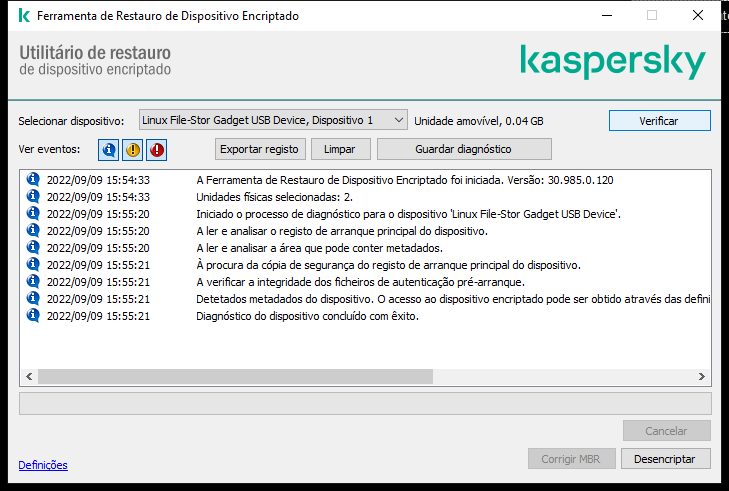The image size is (729, 491).
Task: Click the Kaspersky K icon in title bar
Action: point(24,16)
